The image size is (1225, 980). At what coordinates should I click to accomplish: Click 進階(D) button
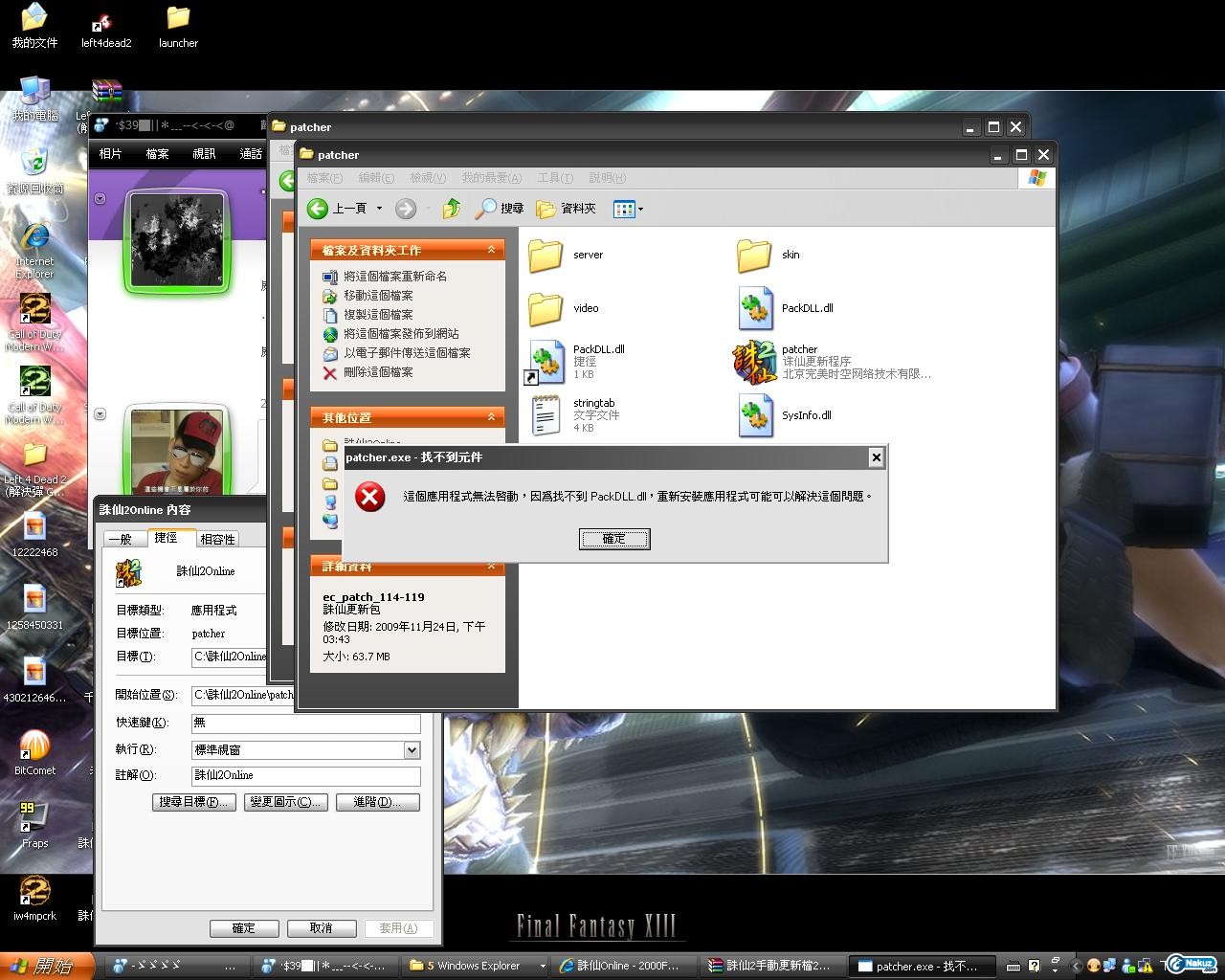[378, 802]
